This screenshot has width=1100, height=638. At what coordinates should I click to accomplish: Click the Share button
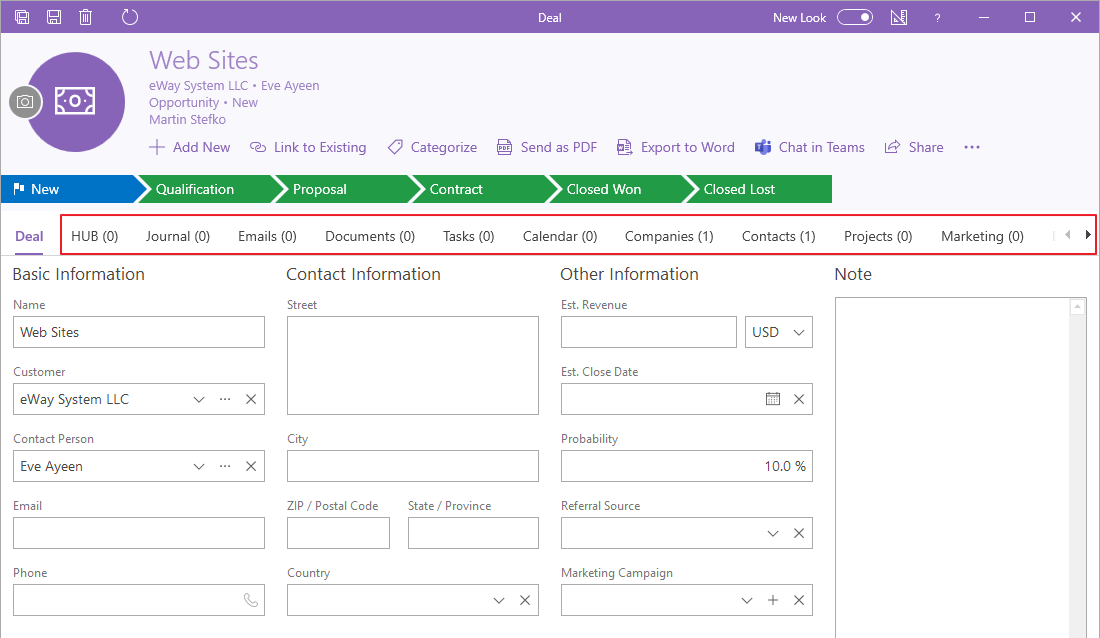click(x=914, y=147)
